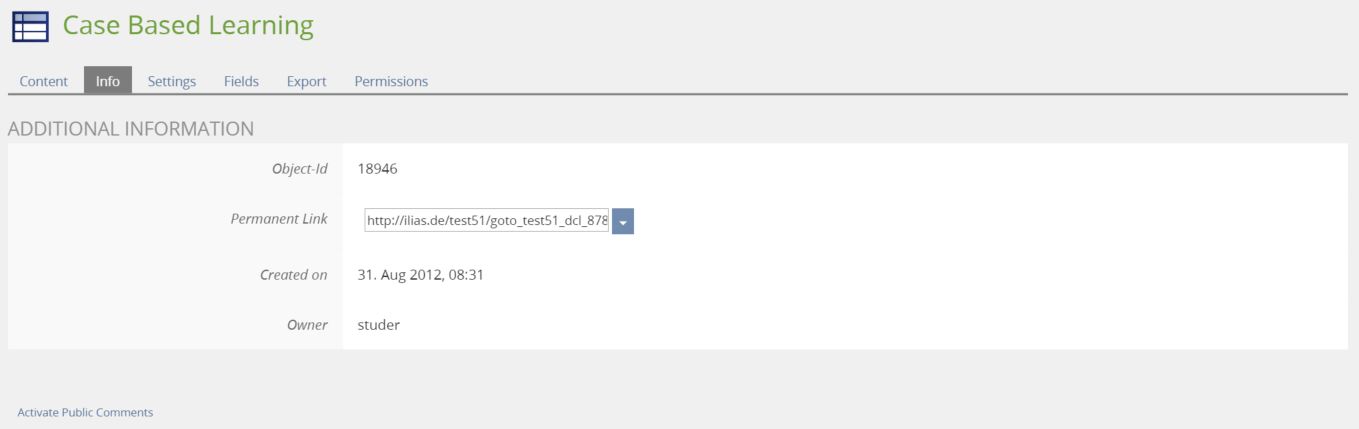Click the Activate Public Comments link
Screen dimensions: 1359x429
tap(86, 412)
